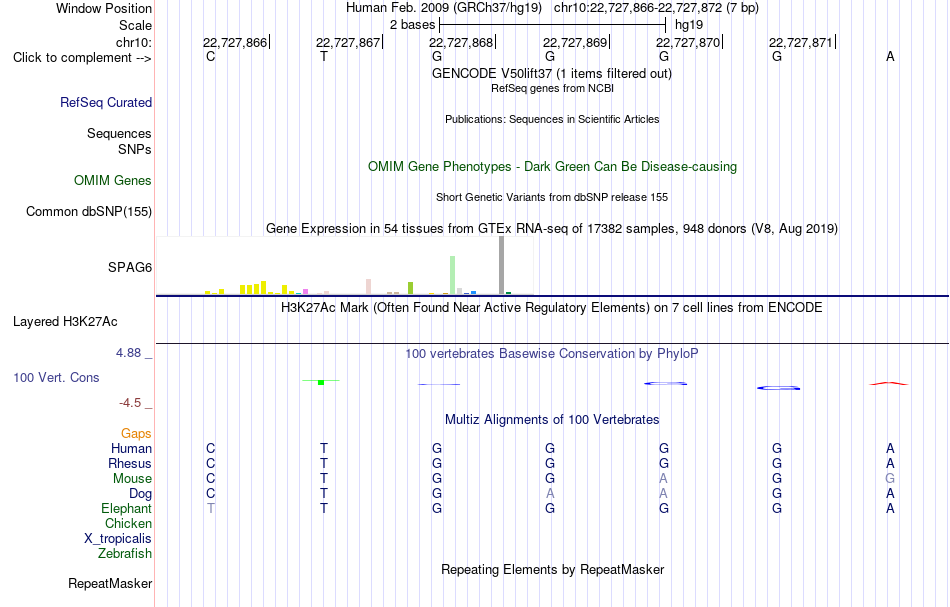Click the Window Position label
Image resolution: width=950 pixels, height=607 pixels.
104,8
